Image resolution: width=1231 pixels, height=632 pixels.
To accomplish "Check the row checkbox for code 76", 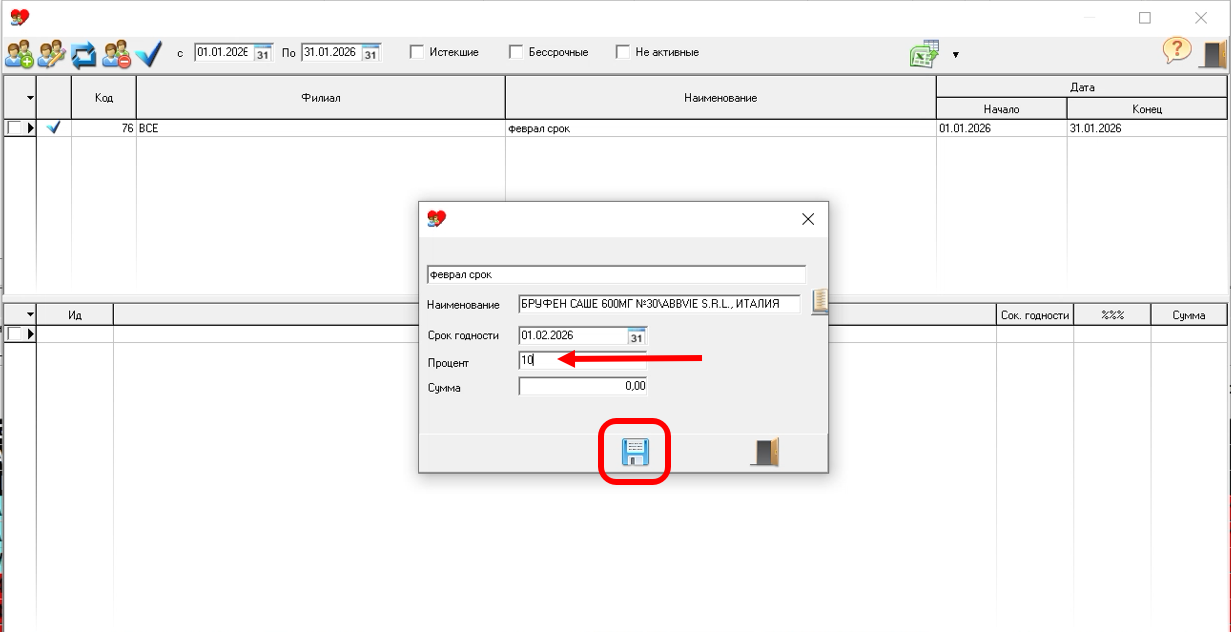I will point(14,128).
